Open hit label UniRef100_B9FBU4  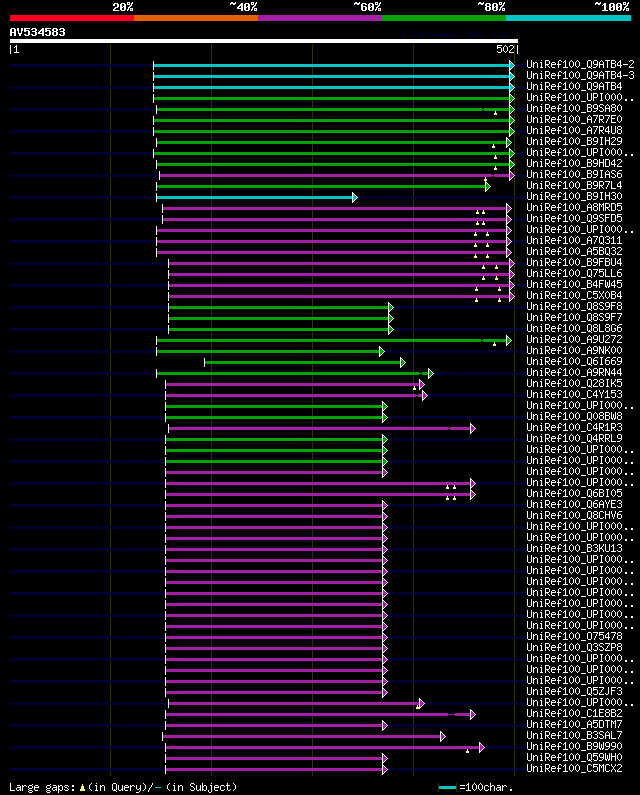(574, 262)
